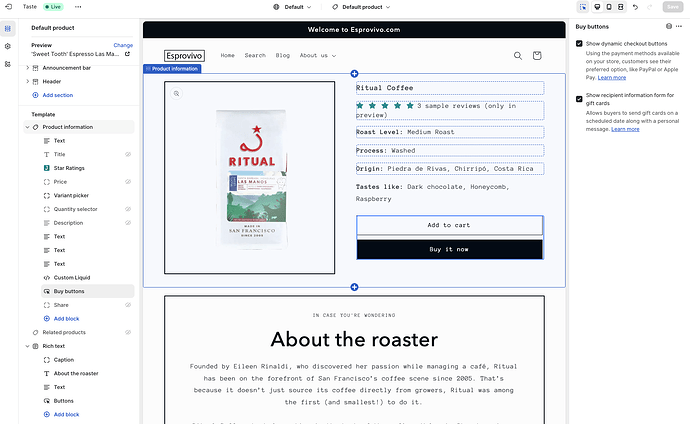Show the hidden Quantity selector block
Image resolution: width=690 pixels, height=424 pixels.
pos(128,209)
